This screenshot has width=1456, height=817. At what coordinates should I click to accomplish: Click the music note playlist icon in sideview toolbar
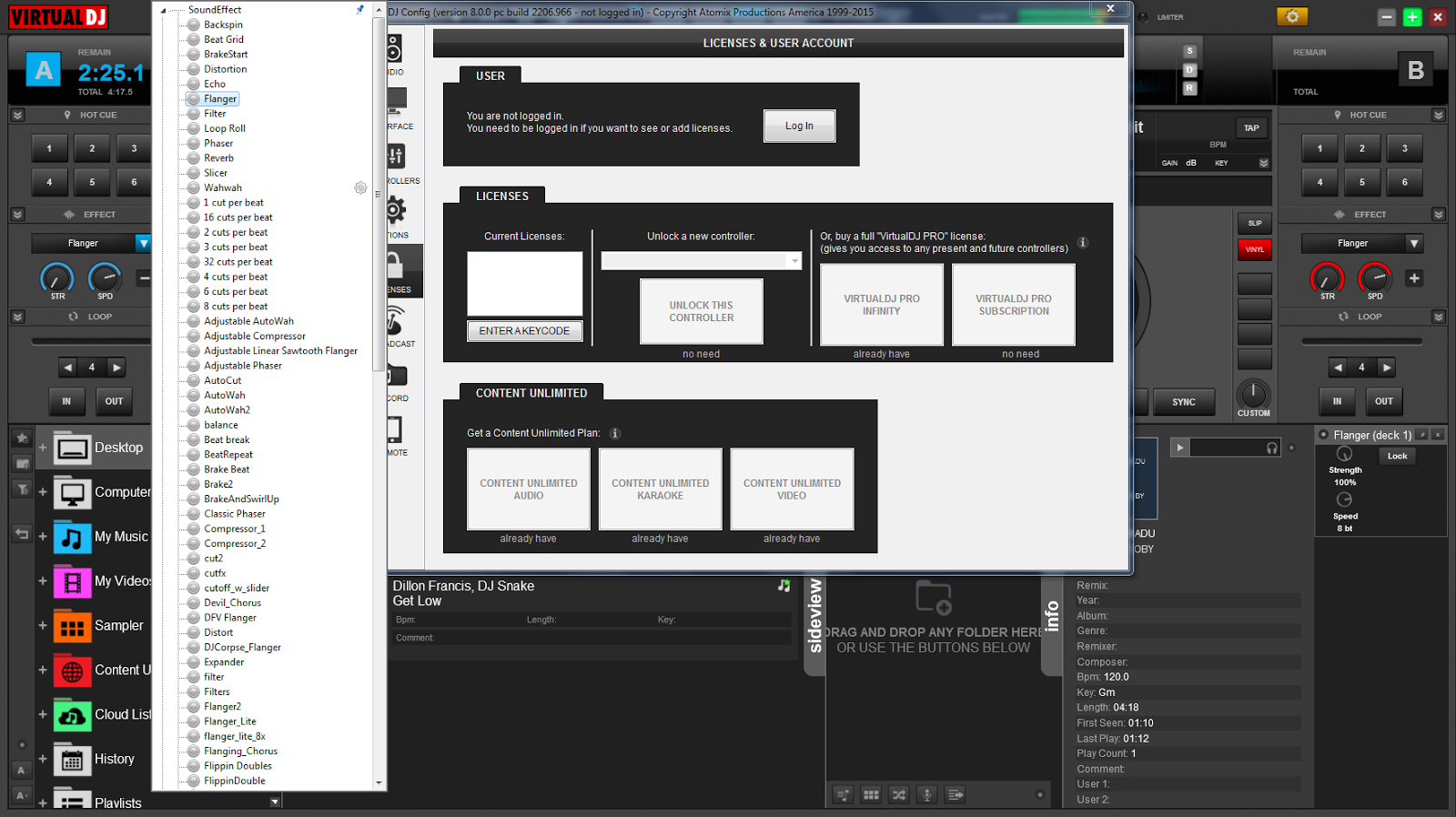pos(843,795)
